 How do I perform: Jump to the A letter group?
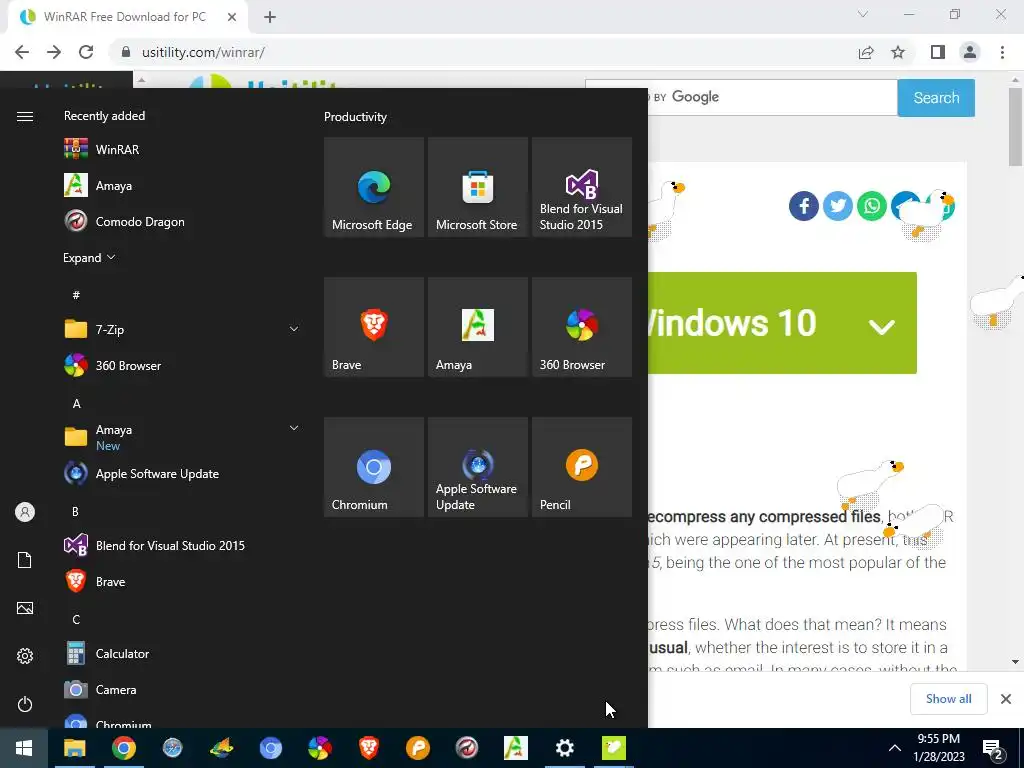point(76,404)
